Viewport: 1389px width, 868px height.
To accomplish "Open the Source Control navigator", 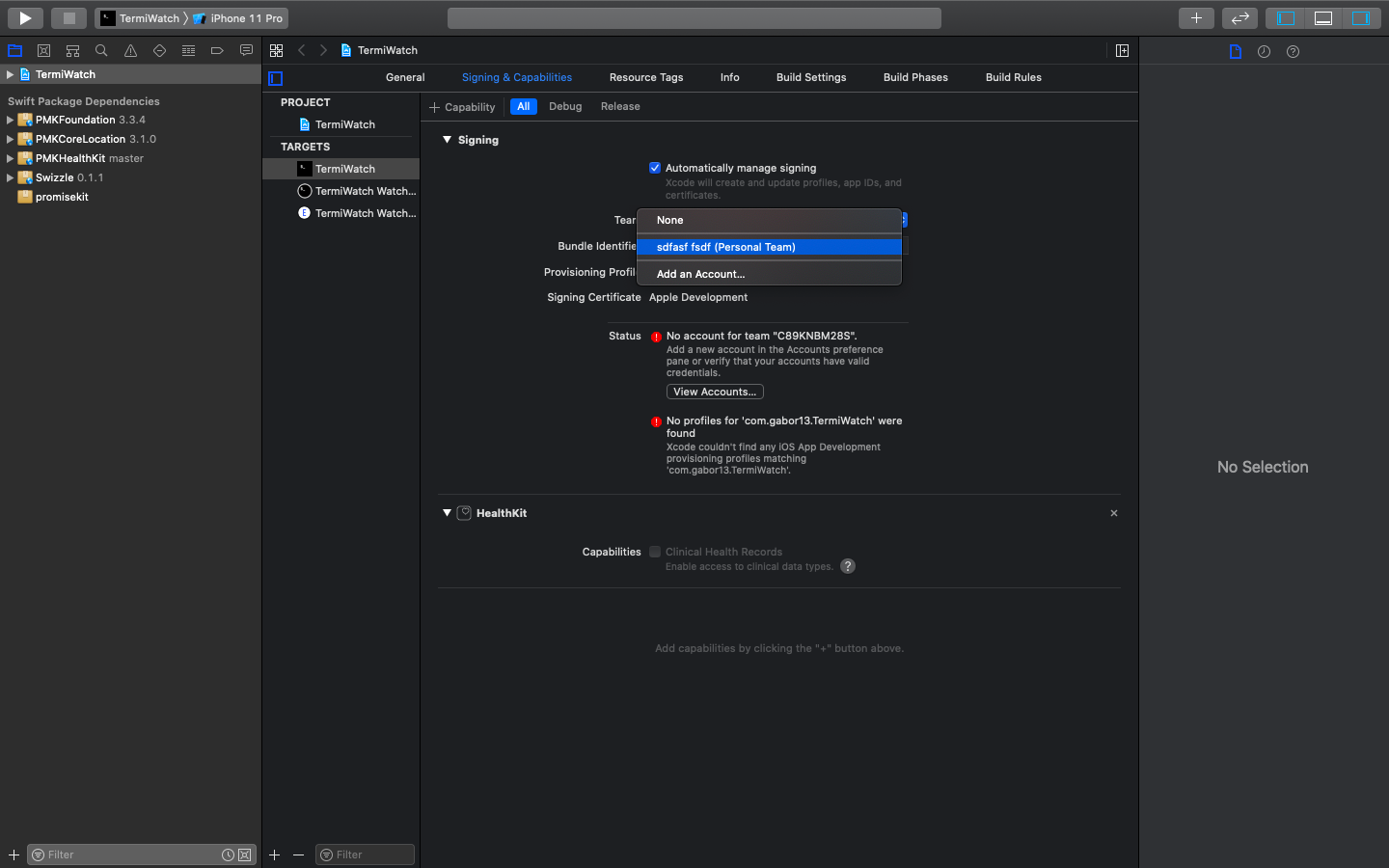I will 43,50.
